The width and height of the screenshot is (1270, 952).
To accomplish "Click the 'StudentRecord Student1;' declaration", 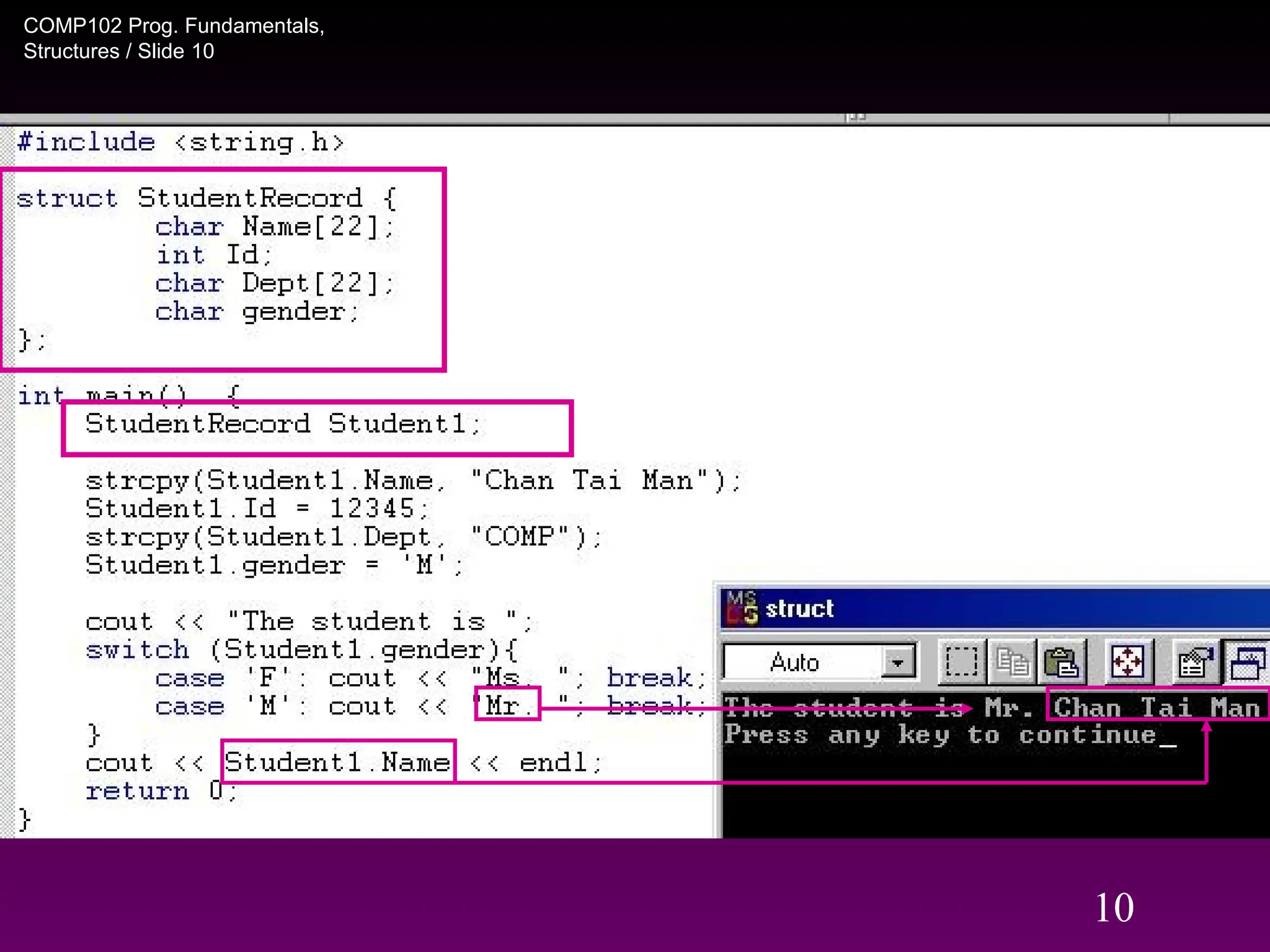I will tap(283, 425).
